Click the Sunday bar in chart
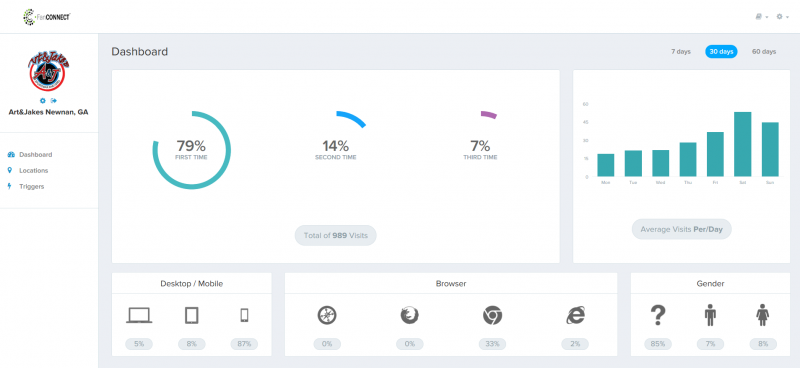The width and height of the screenshot is (800, 368). [x=770, y=150]
